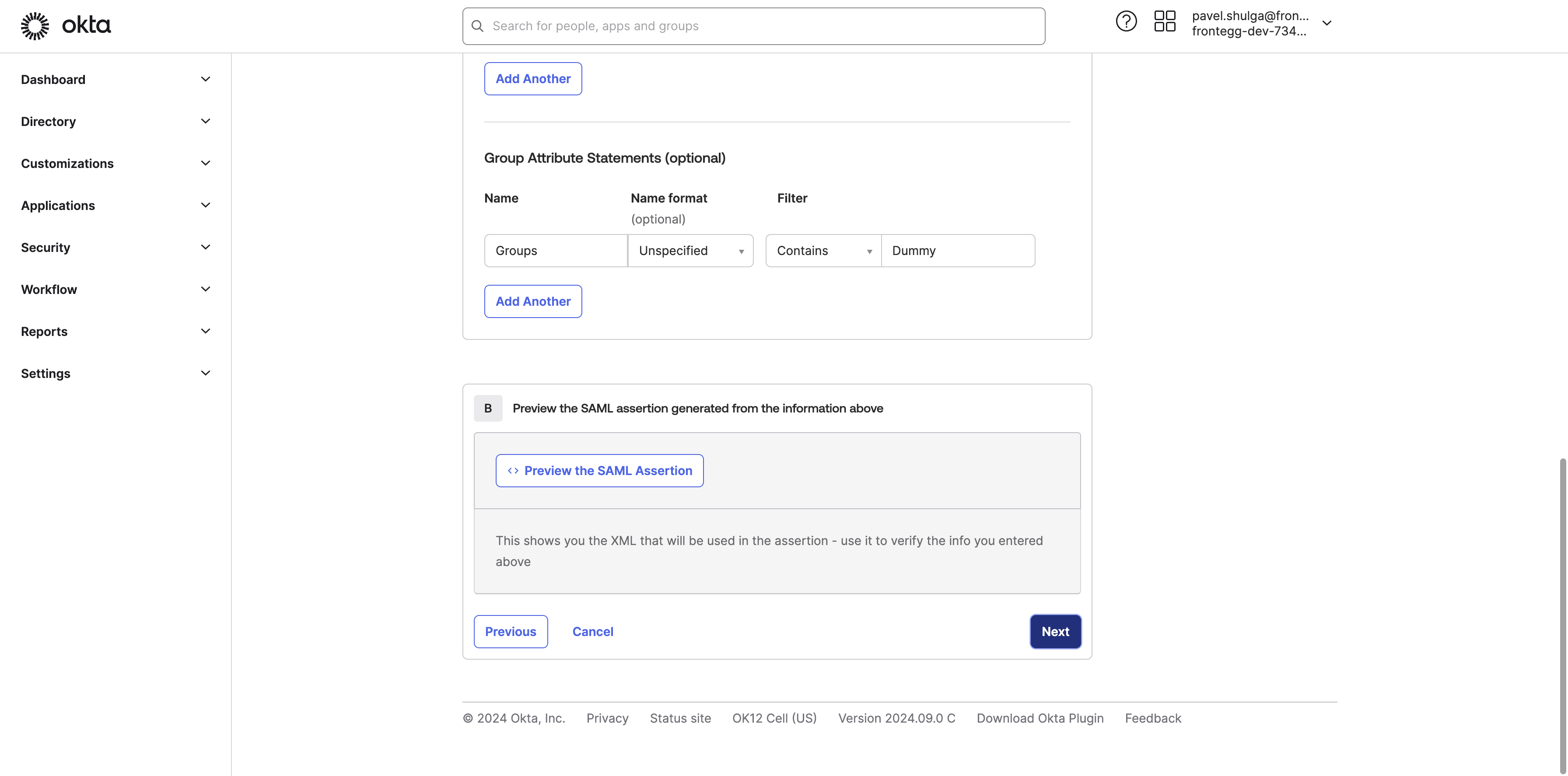The height and width of the screenshot is (776, 1568).
Task: Click the Version 2024.09.0 C link
Action: point(896,718)
